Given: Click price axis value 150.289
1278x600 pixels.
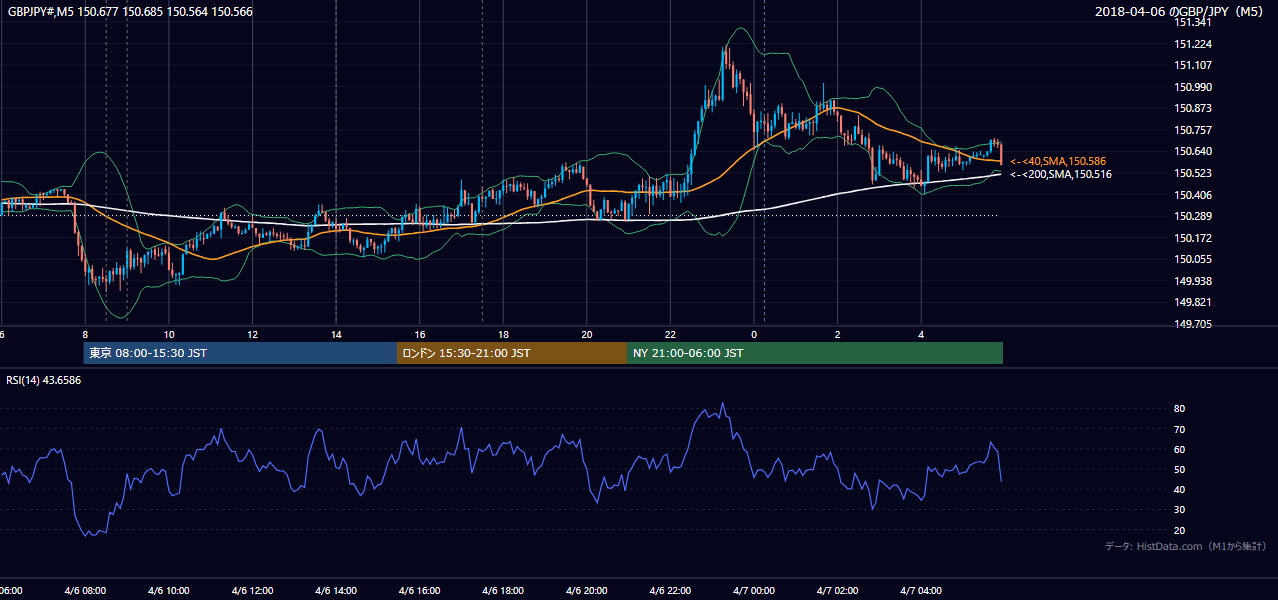Looking at the screenshot, I should coord(1193,216).
